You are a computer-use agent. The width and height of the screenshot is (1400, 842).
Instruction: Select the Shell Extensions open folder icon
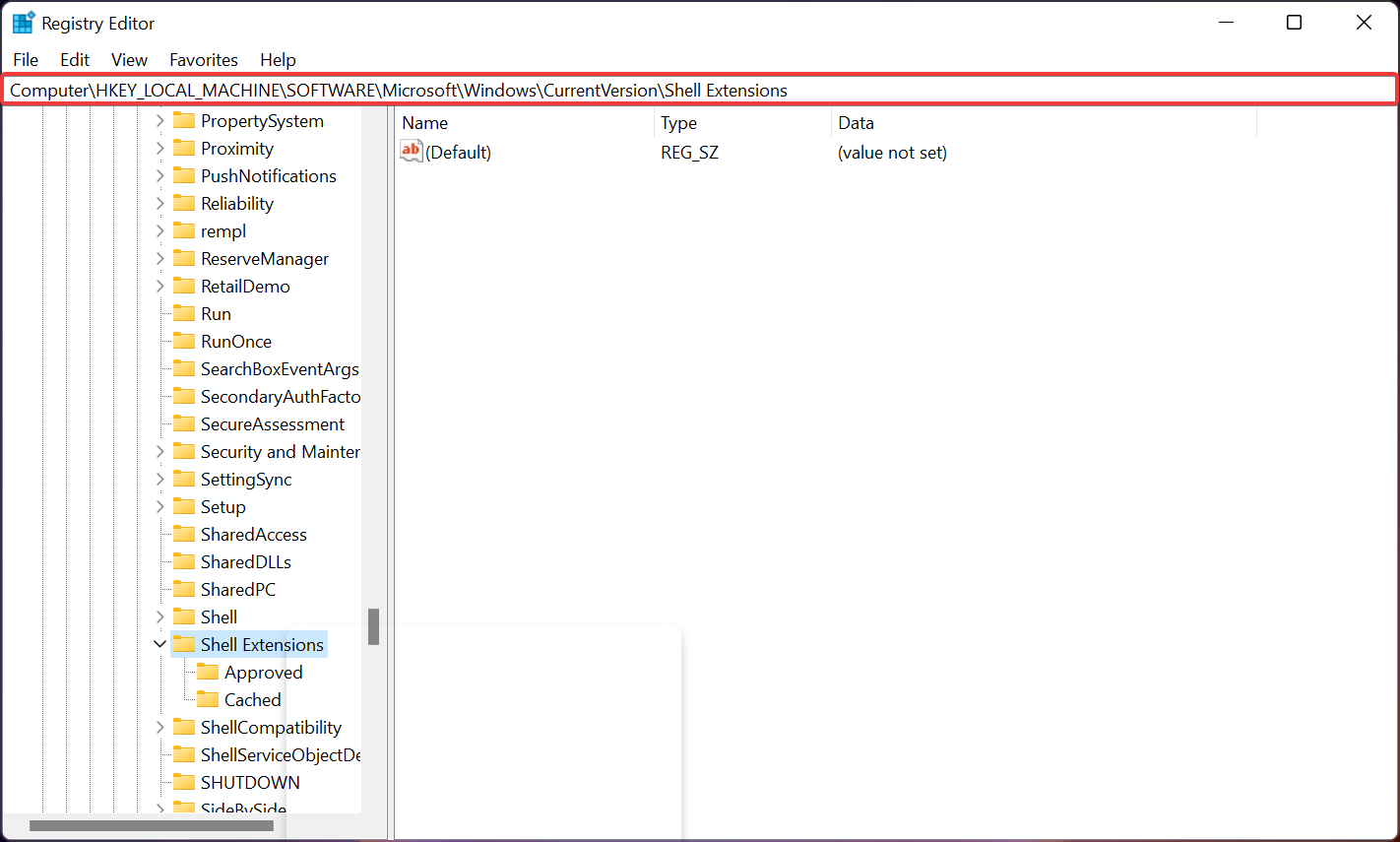tap(184, 644)
